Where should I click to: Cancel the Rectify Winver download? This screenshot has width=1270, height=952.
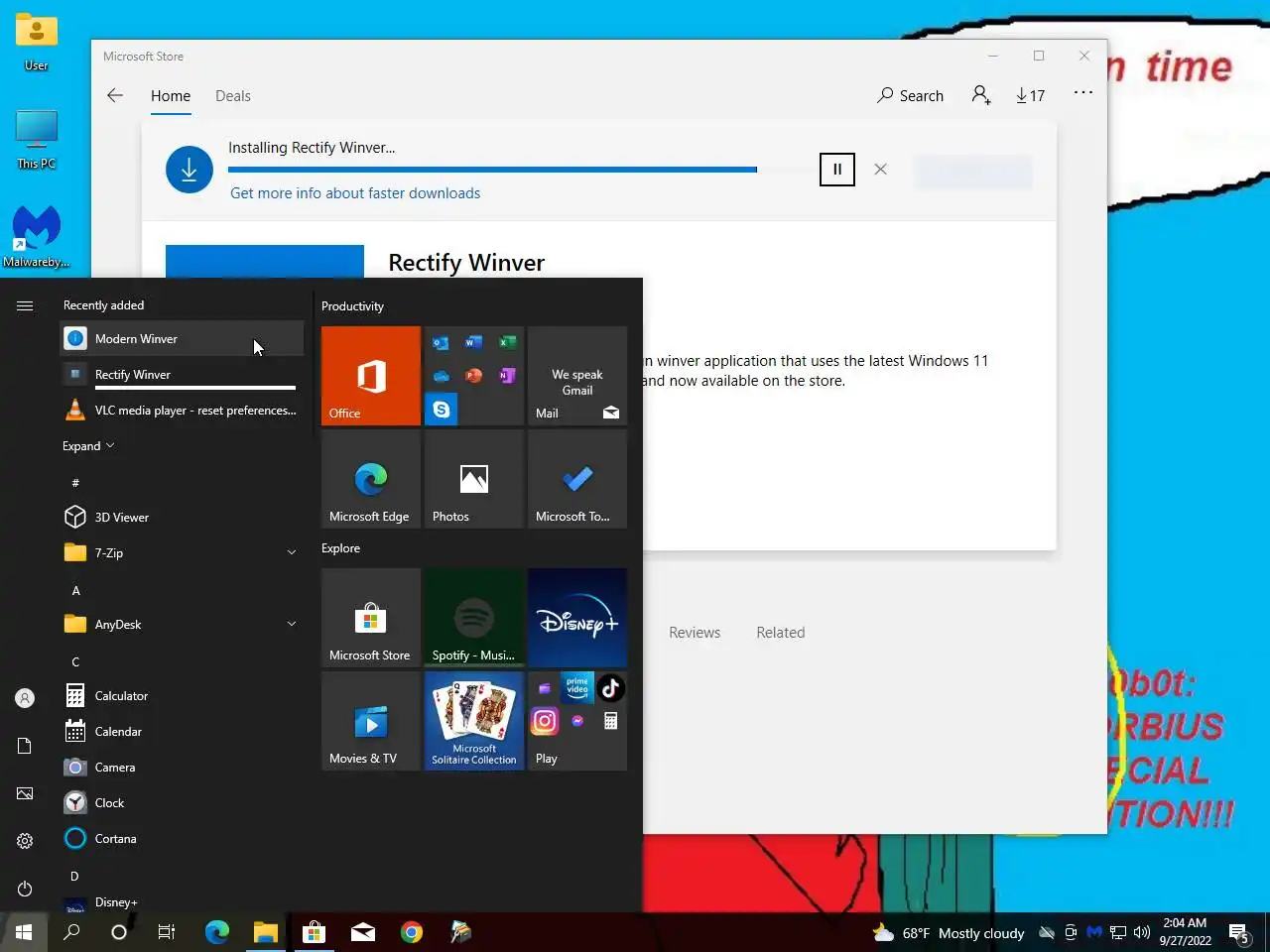[880, 169]
